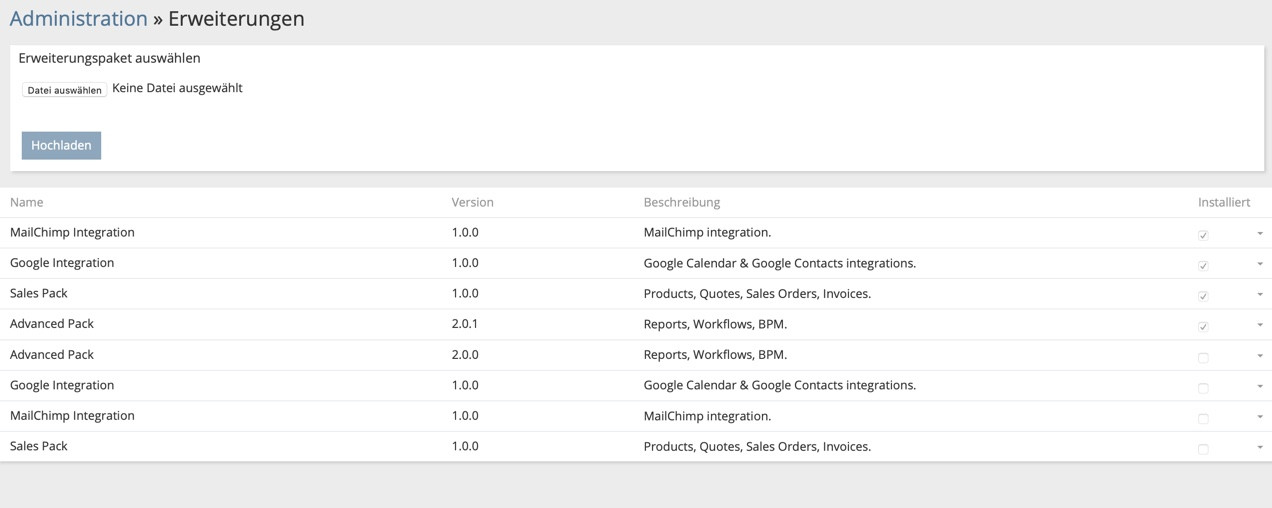Click unchecked Installiert checkbox for Google Integration

[1203, 388]
